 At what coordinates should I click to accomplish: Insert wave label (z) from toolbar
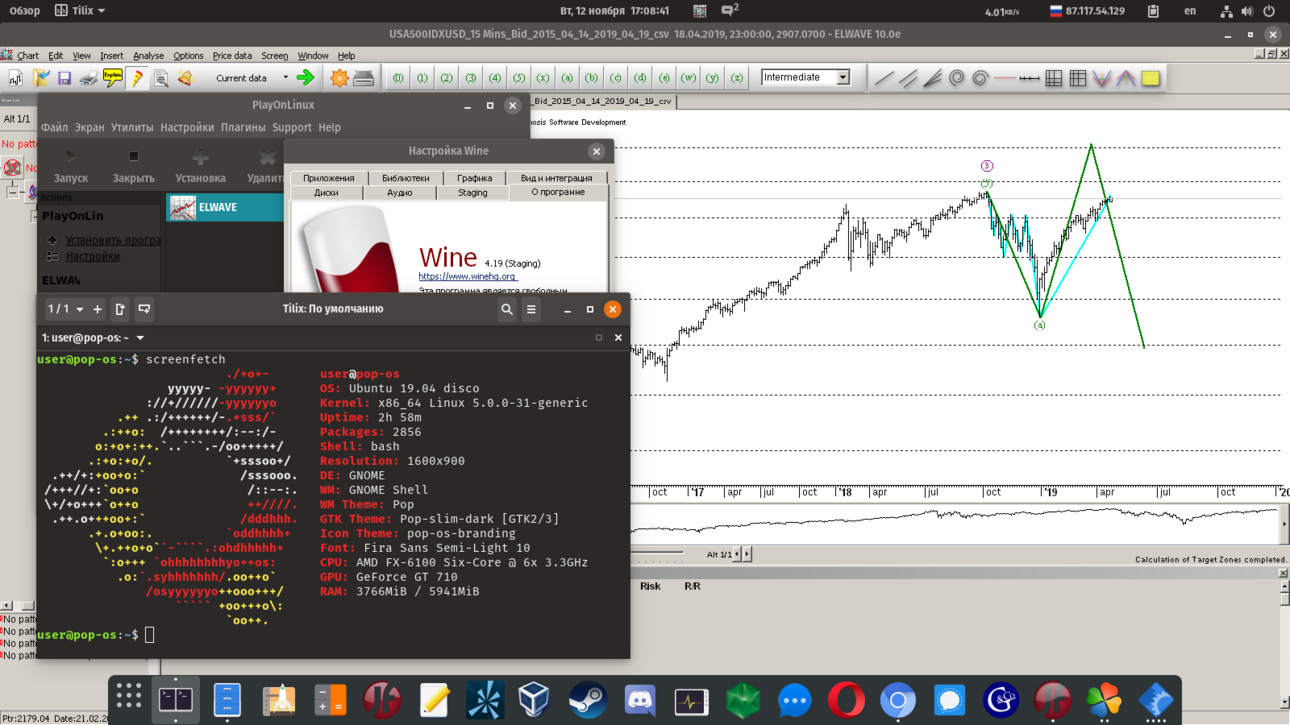[x=737, y=78]
